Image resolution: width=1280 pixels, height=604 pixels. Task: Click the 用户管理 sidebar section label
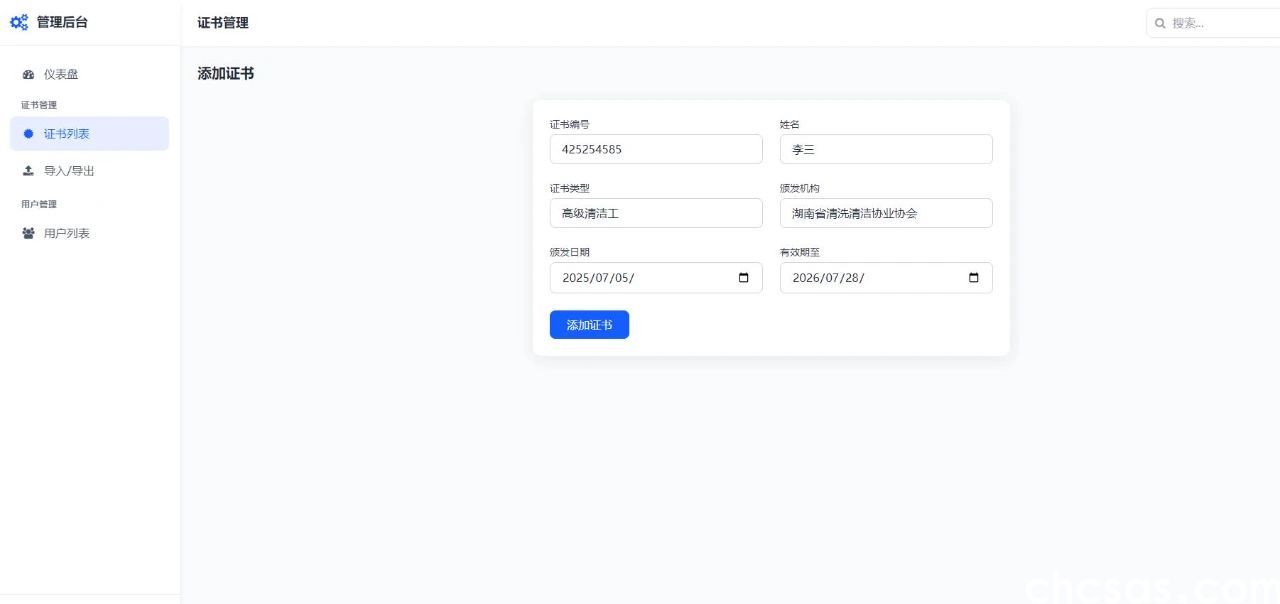coord(39,204)
